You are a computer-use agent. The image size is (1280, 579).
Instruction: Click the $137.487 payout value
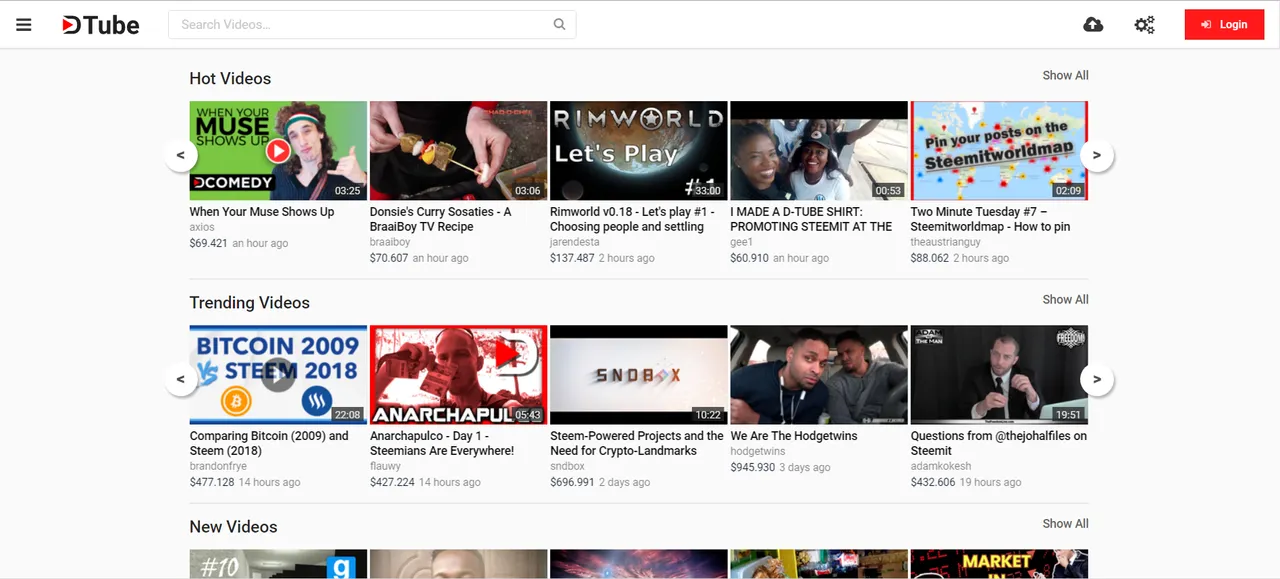pyautogui.click(x=572, y=258)
